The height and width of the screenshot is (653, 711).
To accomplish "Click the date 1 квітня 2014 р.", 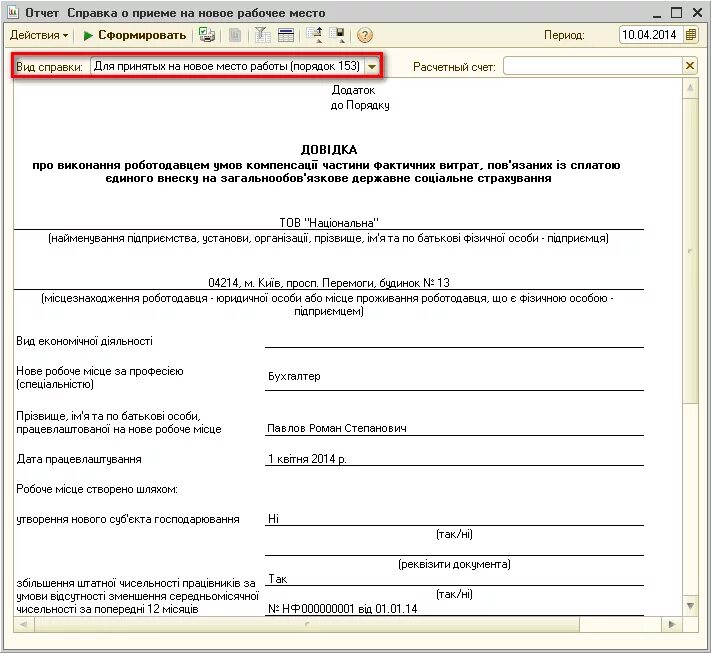I will pyautogui.click(x=307, y=459).
